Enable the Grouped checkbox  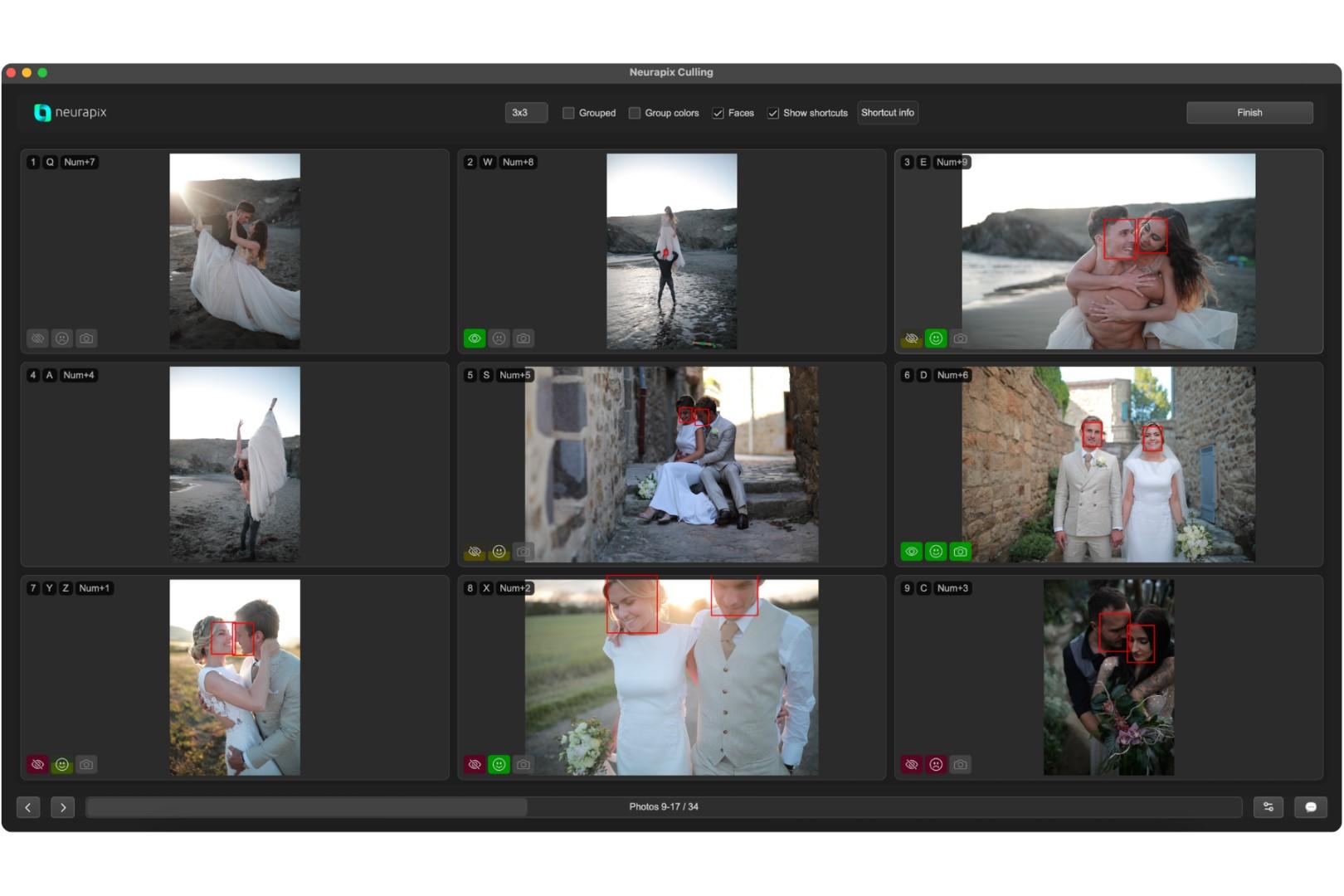click(x=568, y=113)
